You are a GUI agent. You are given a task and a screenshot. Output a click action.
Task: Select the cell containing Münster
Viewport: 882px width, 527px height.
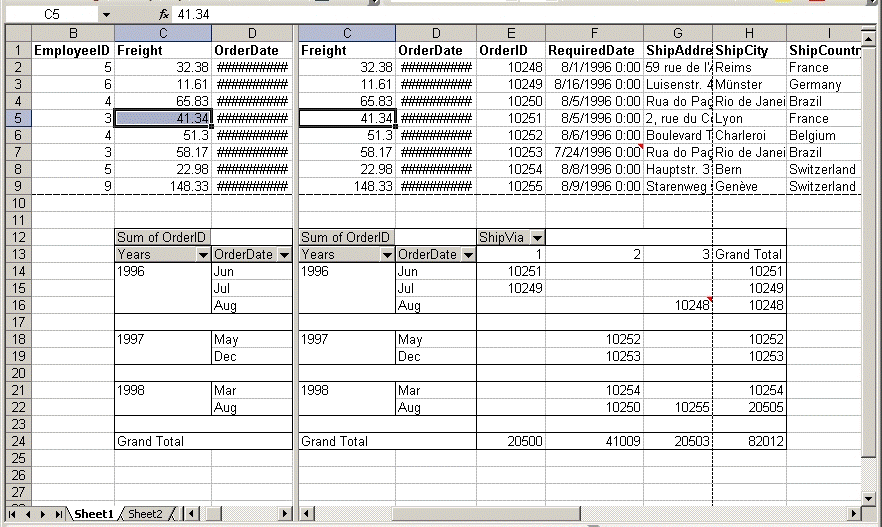[748, 85]
